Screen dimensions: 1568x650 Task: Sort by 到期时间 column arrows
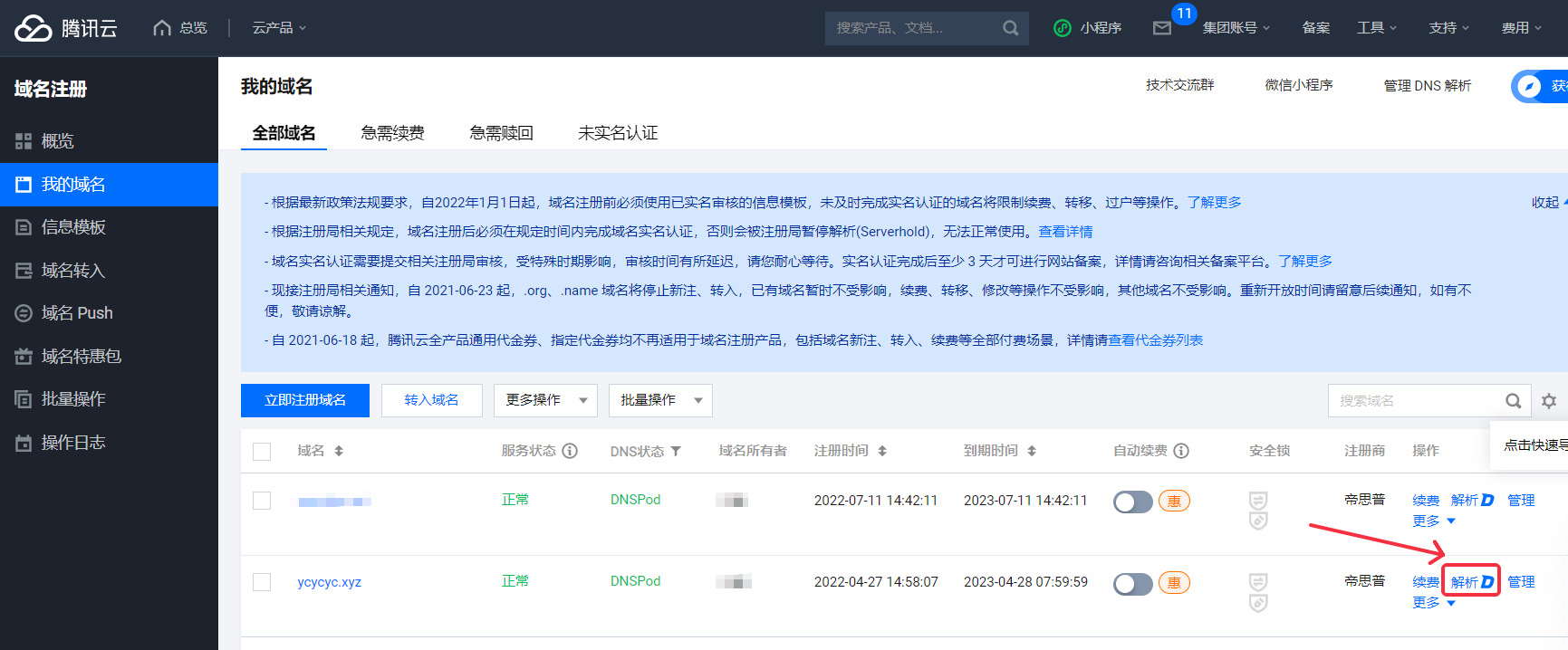1032,451
